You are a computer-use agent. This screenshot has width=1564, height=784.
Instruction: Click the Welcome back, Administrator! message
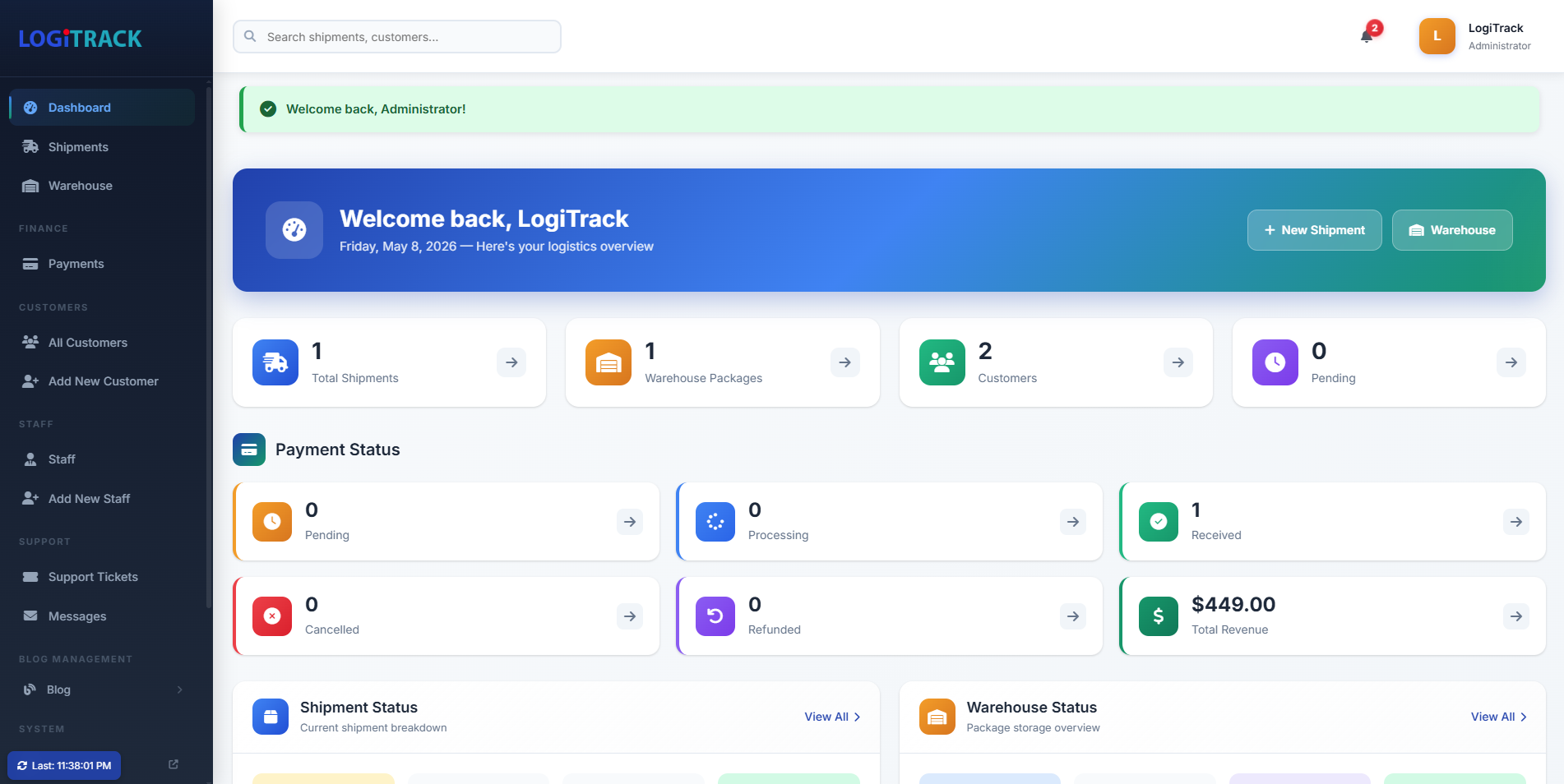tap(376, 108)
